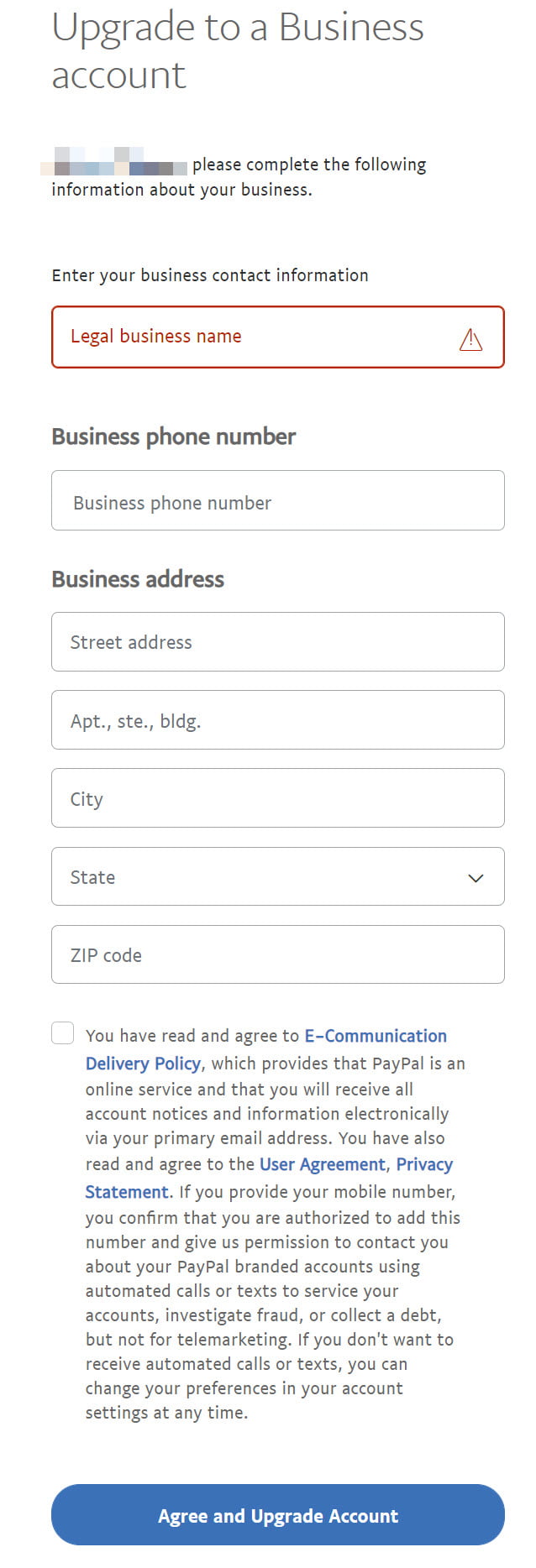Viewport: 536px width, 1568px height.
Task: Follow the Privacy Statement link
Action: click(x=424, y=1165)
